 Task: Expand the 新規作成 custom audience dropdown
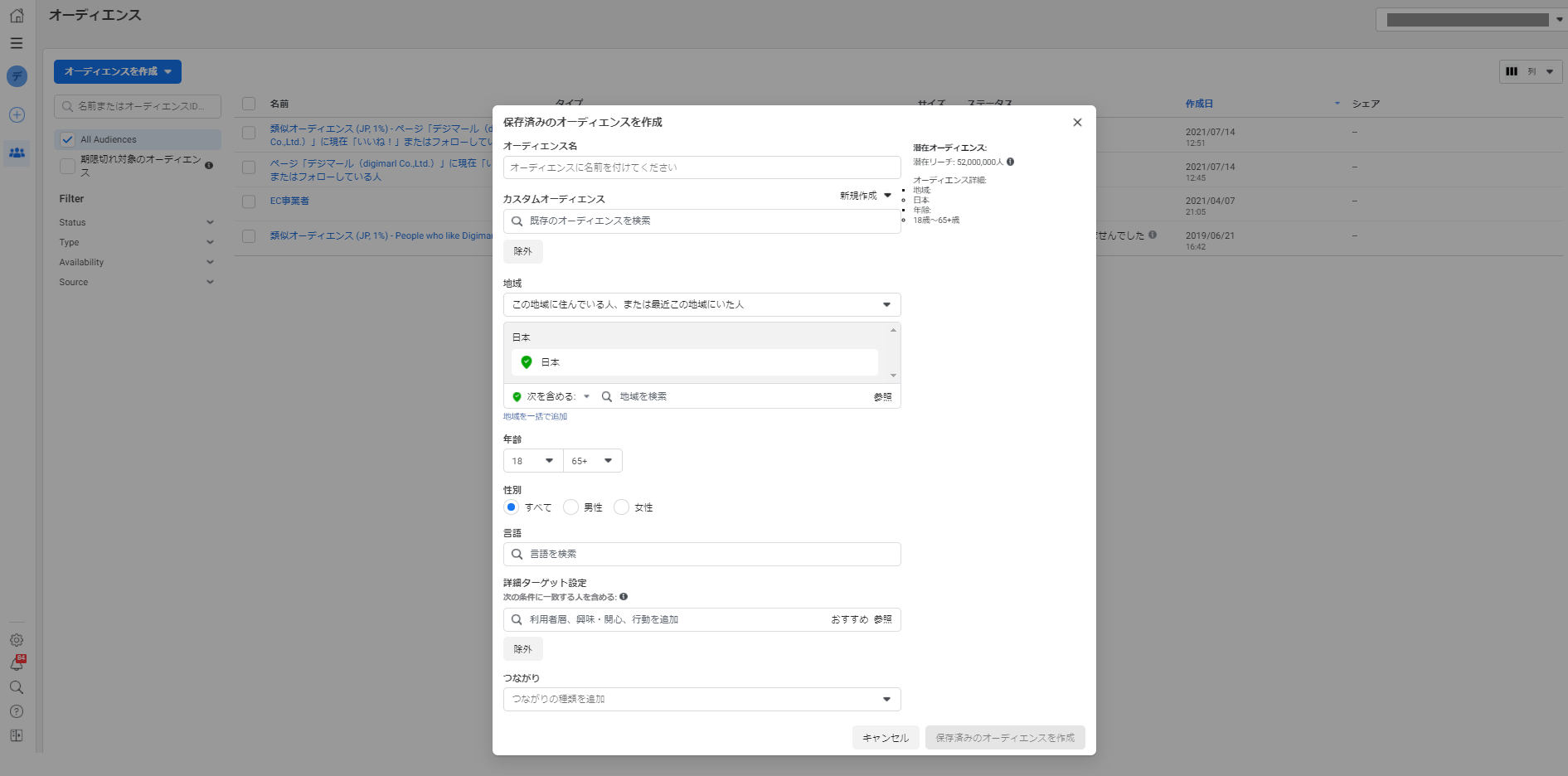pos(865,196)
